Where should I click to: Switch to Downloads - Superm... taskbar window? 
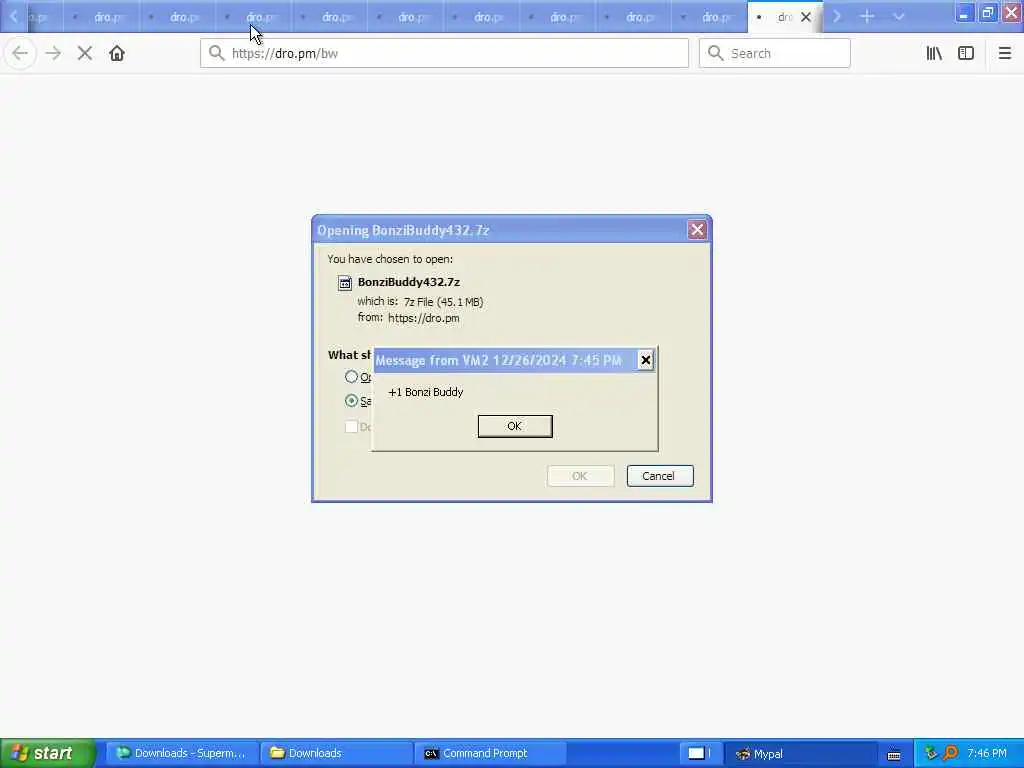pos(181,753)
